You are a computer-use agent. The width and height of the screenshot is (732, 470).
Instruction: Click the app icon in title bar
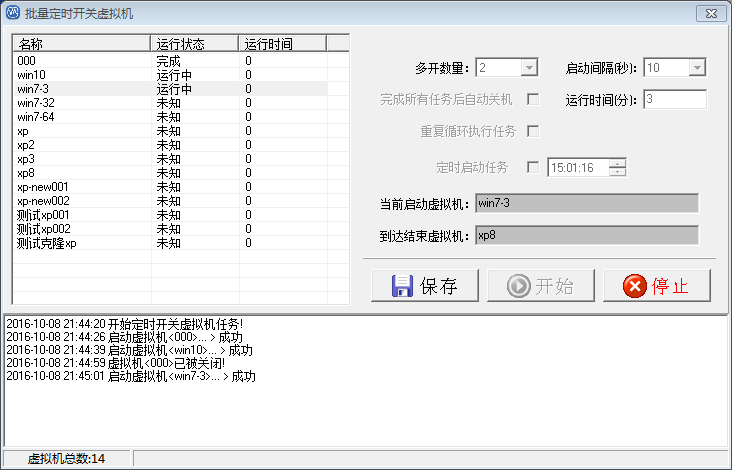(x=13, y=13)
